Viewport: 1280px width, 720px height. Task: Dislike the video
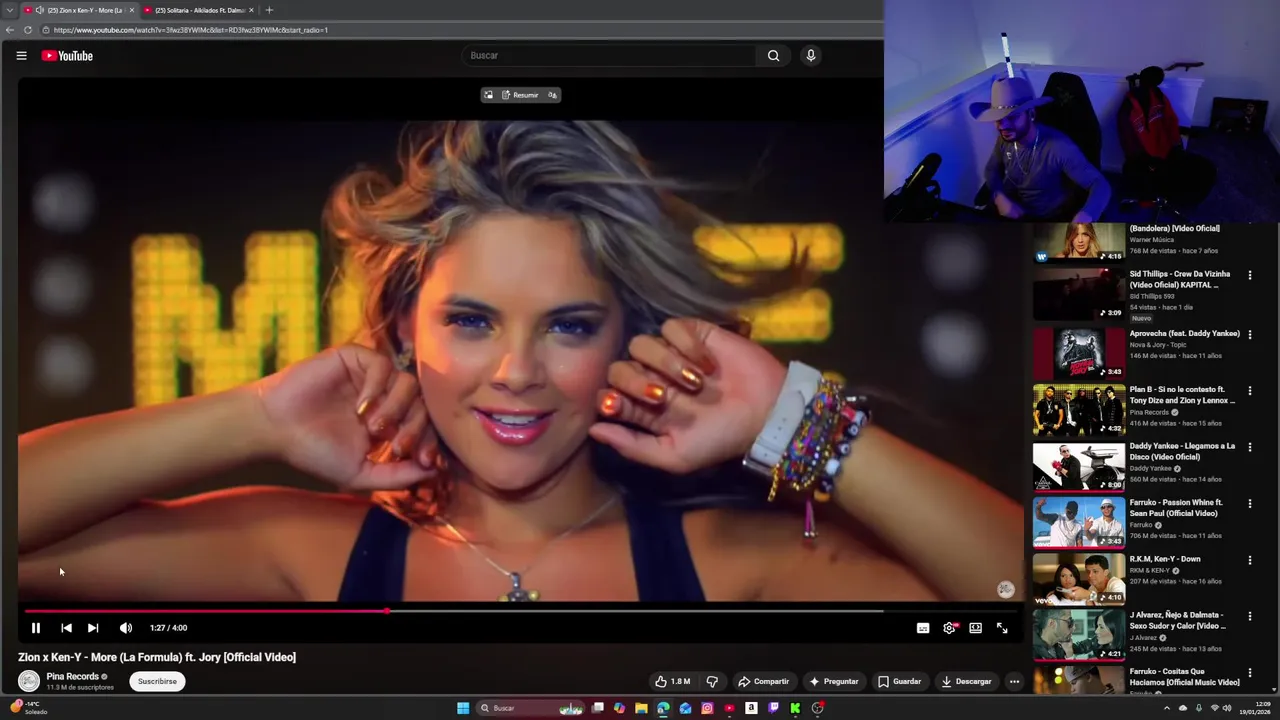tap(712, 682)
